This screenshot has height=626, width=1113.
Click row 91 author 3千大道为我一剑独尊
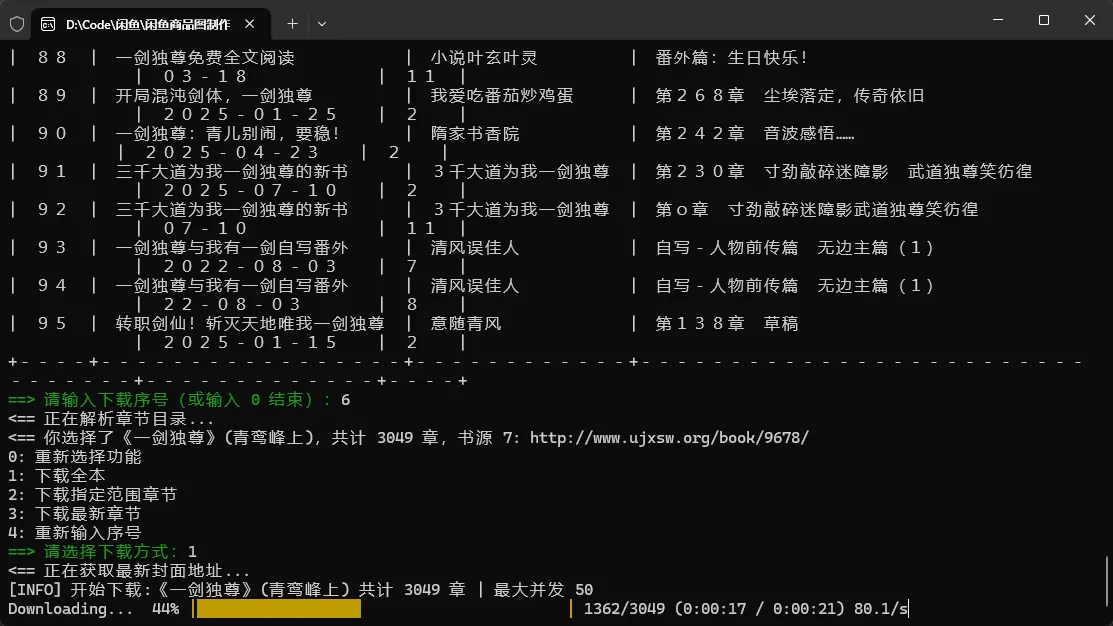pyautogui.click(x=520, y=172)
